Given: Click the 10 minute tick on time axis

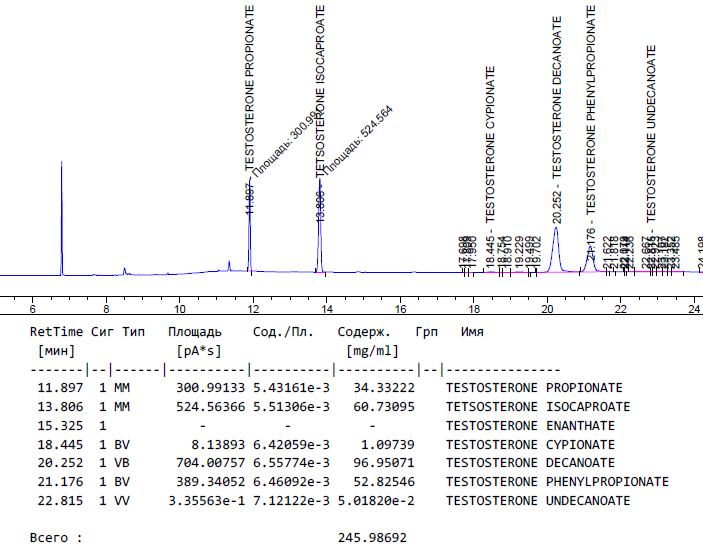Looking at the screenshot, I should (x=179, y=310).
